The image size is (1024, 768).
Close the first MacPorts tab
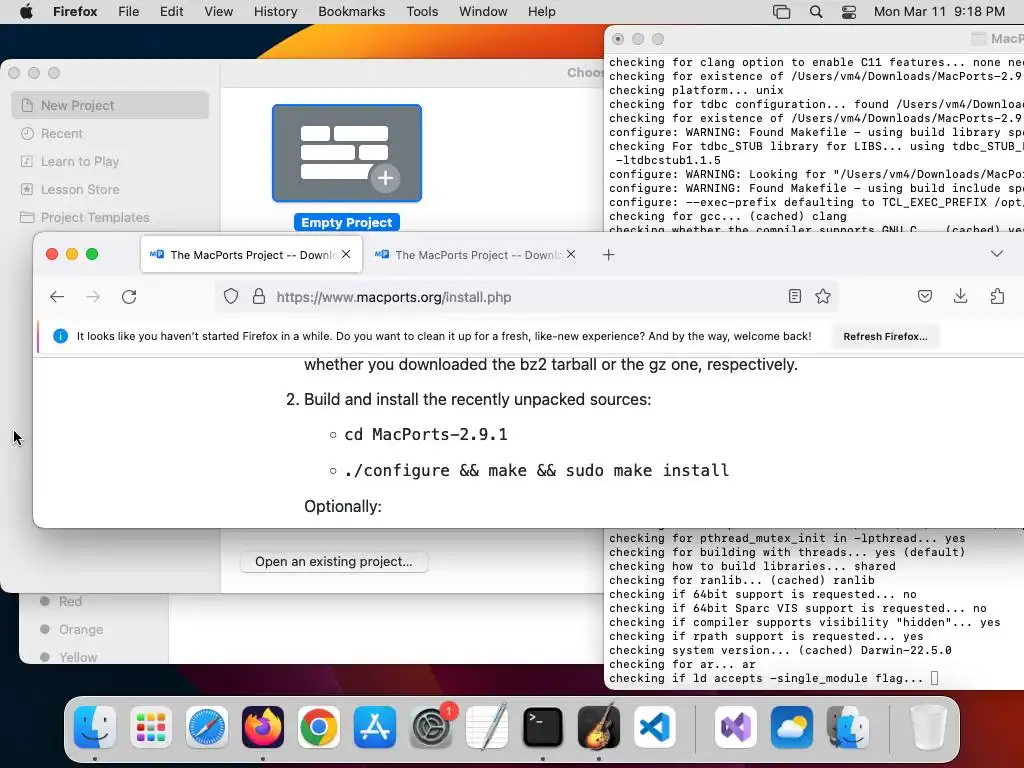[x=346, y=254]
